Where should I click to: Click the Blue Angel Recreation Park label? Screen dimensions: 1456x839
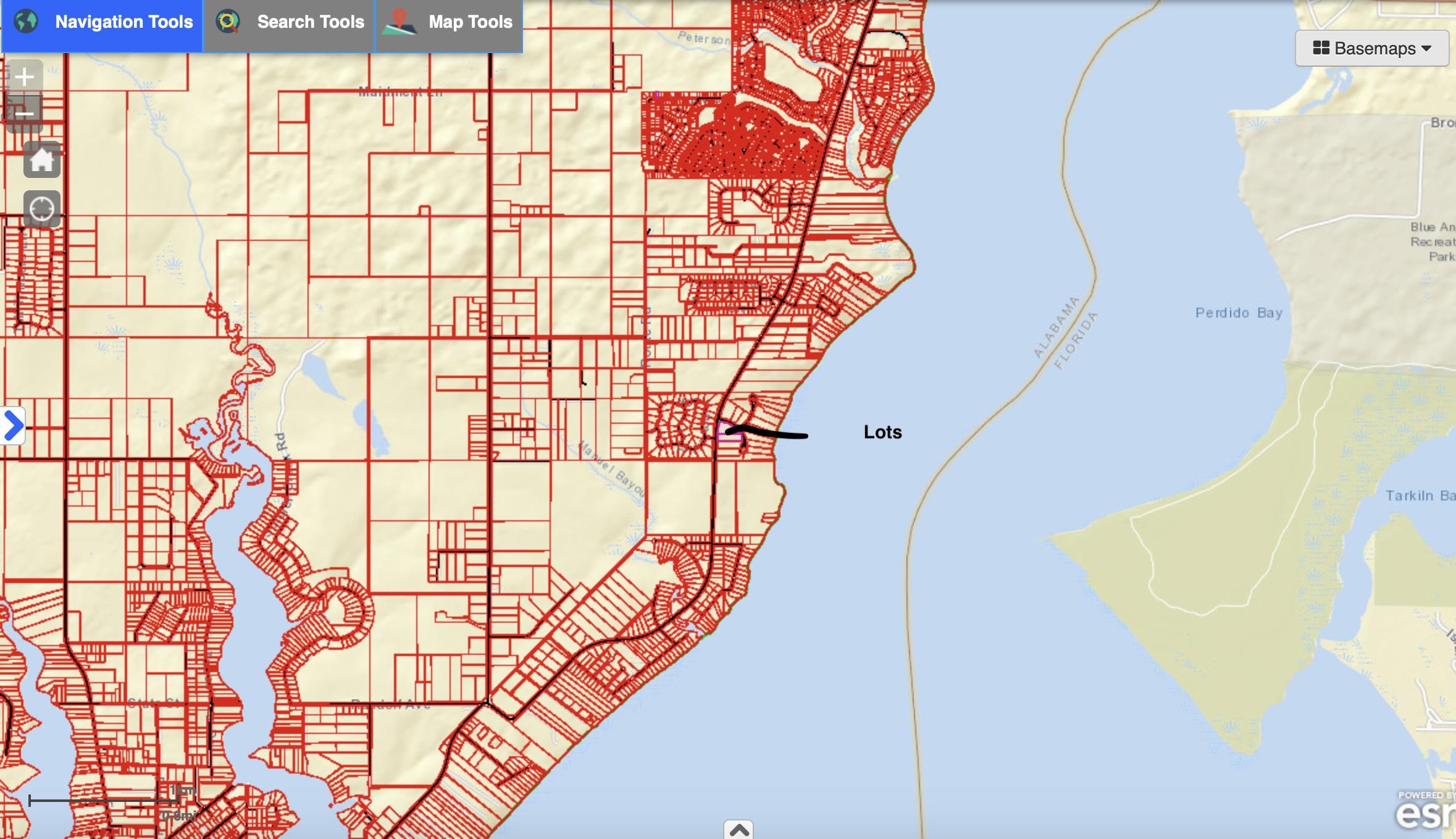(x=1433, y=242)
